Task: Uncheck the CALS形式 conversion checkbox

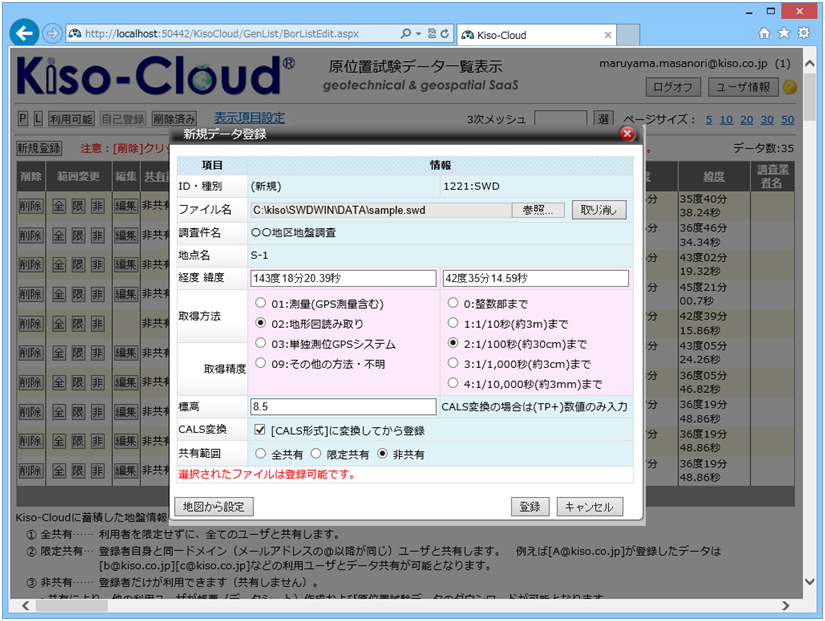Action: click(261, 431)
